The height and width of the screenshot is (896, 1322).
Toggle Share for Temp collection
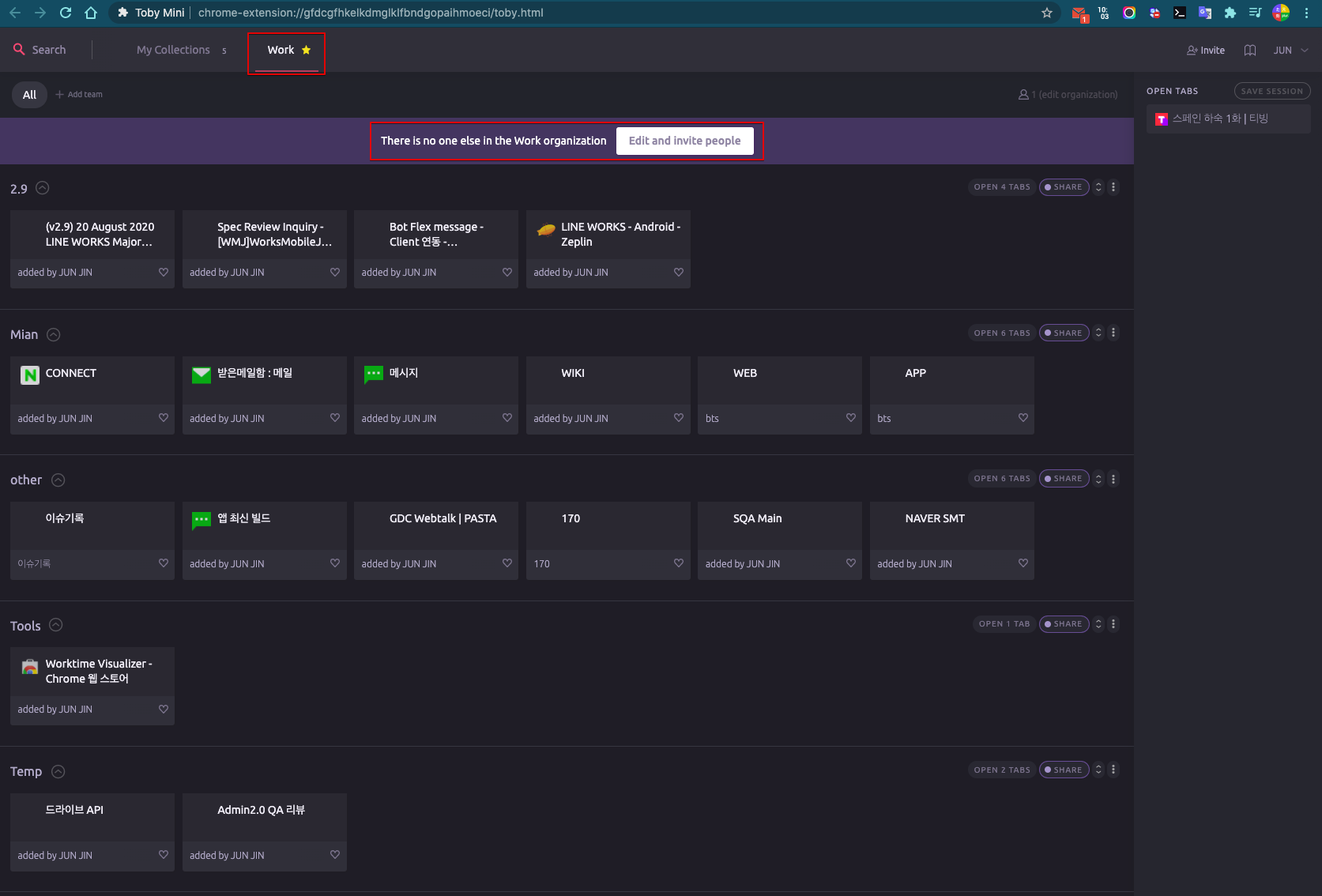[x=1064, y=770]
